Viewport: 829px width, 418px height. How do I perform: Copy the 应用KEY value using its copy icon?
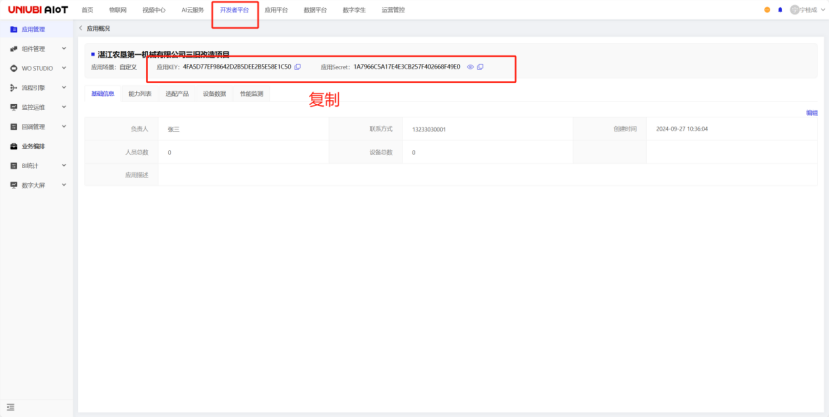(x=298, y=67)
